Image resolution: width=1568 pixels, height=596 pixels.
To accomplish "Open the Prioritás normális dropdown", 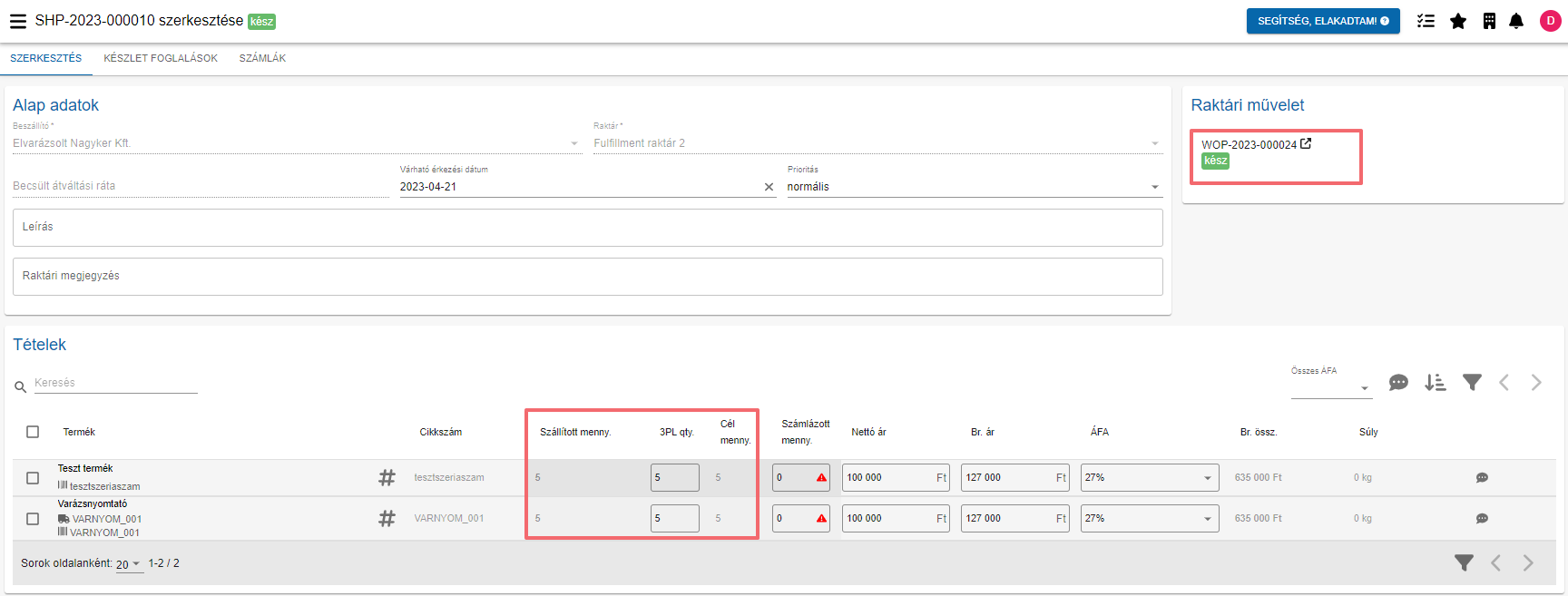I will pos(975,187).
